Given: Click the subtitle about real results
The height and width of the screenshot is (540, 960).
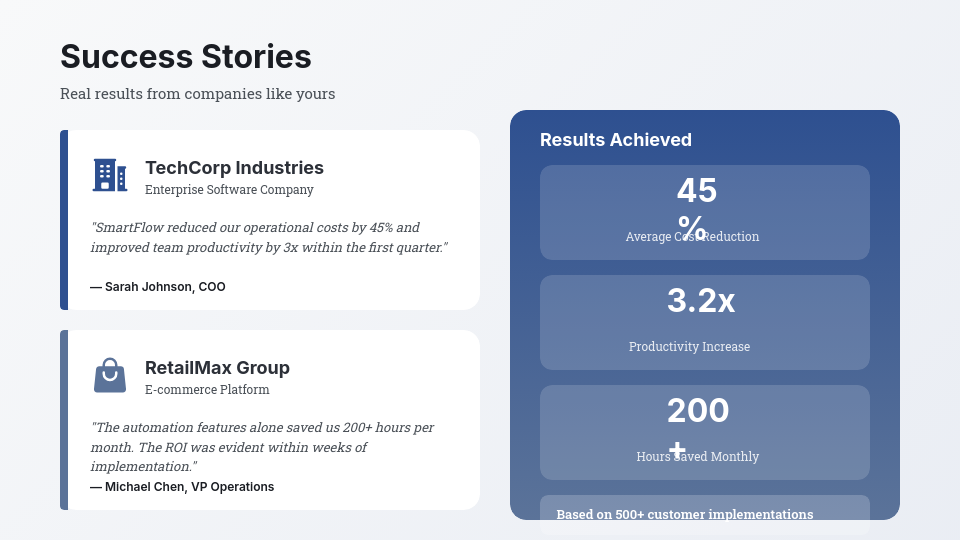Looking at the screenshot, I should click(197, 94).
